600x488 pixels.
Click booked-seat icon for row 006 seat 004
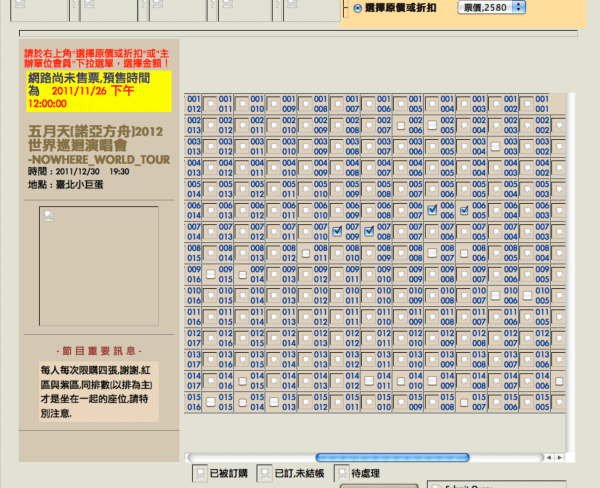pos(495,210)
